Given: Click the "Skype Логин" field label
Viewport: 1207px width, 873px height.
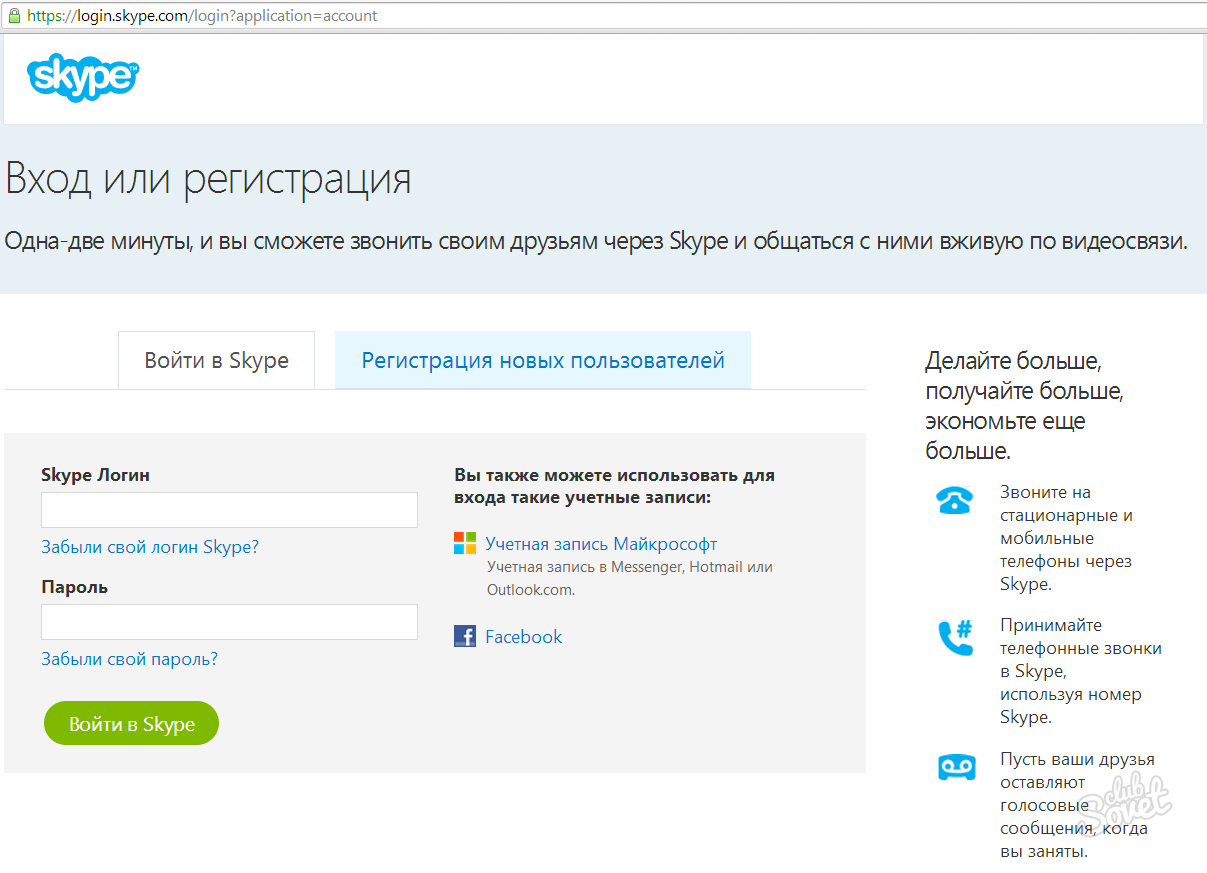Looking at the screenshot, I should (96, 475).
